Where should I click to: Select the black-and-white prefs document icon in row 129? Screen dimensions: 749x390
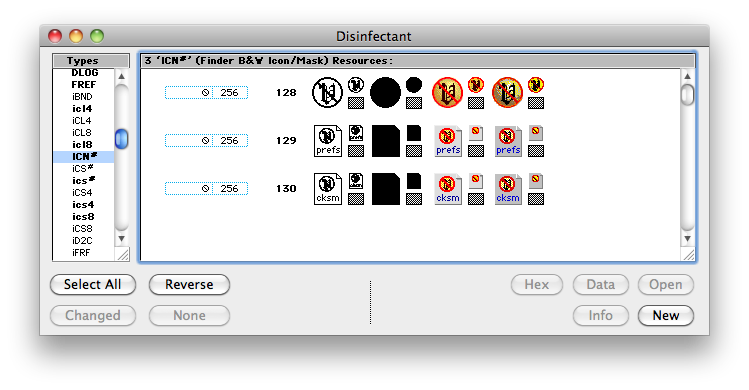click(328, 141)
